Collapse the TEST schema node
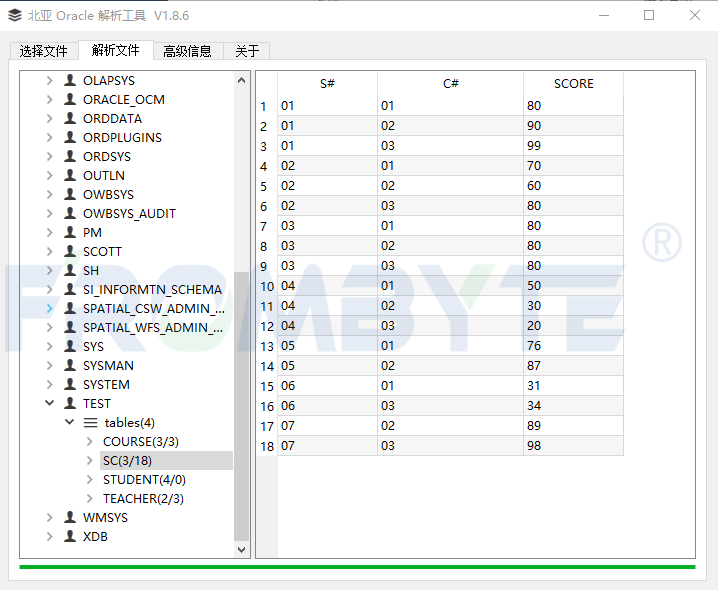Image resolution: width=718 pixels, height=590 pixels. coord(49,403)
